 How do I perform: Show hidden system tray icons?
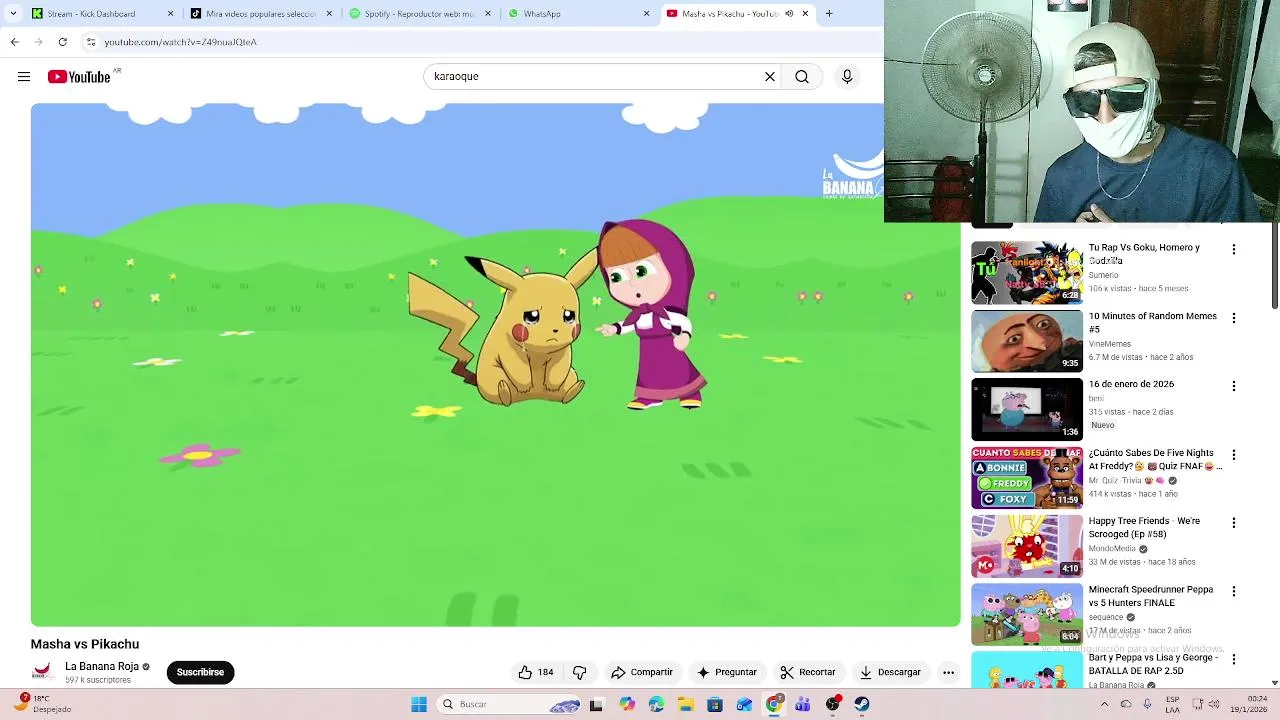(1104, 704)
